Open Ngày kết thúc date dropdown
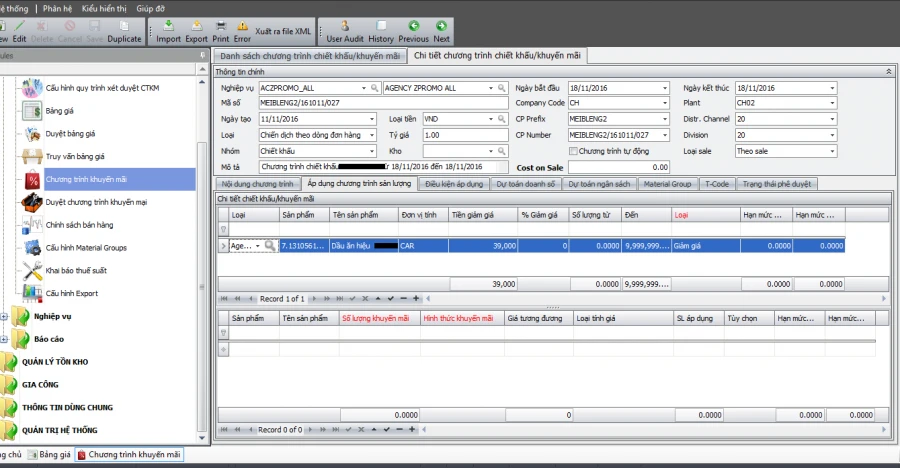The width and height of the screenshot is (900, 468). pyautogui.click(x=832, y=88)
